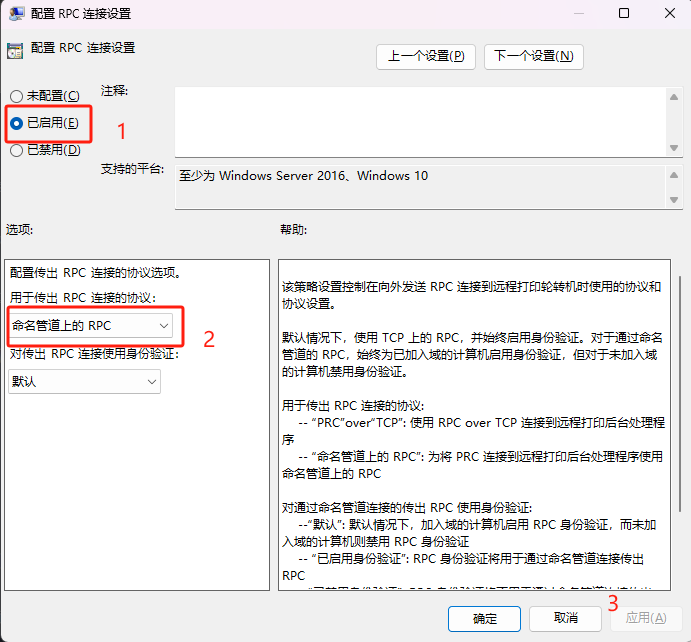Click the title bar application icon
The width and height of the screenshot is (691, 642).
(16, 14)
